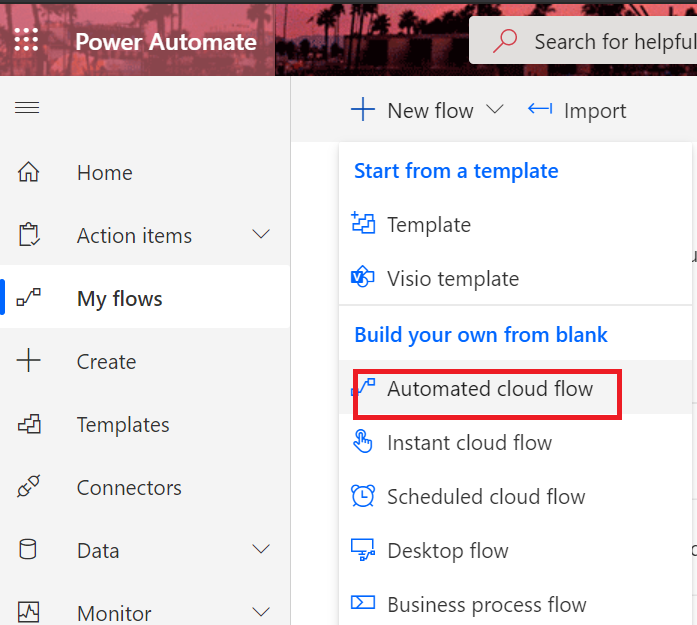This screenshot has height=625, width=697.
Task: Click the Action items clipboard icon
Action: tap(29, 236)
